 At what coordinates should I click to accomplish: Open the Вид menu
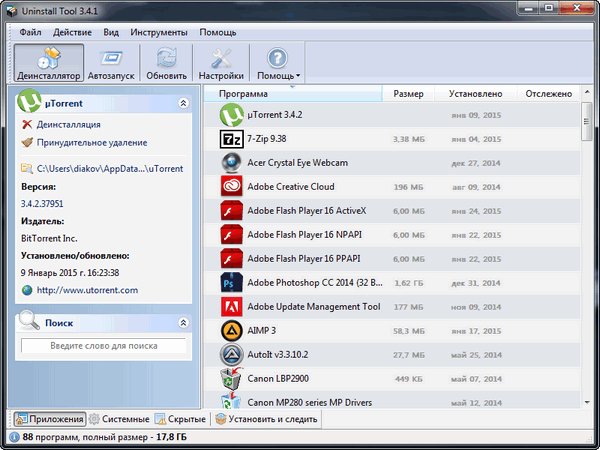[111, 33]
